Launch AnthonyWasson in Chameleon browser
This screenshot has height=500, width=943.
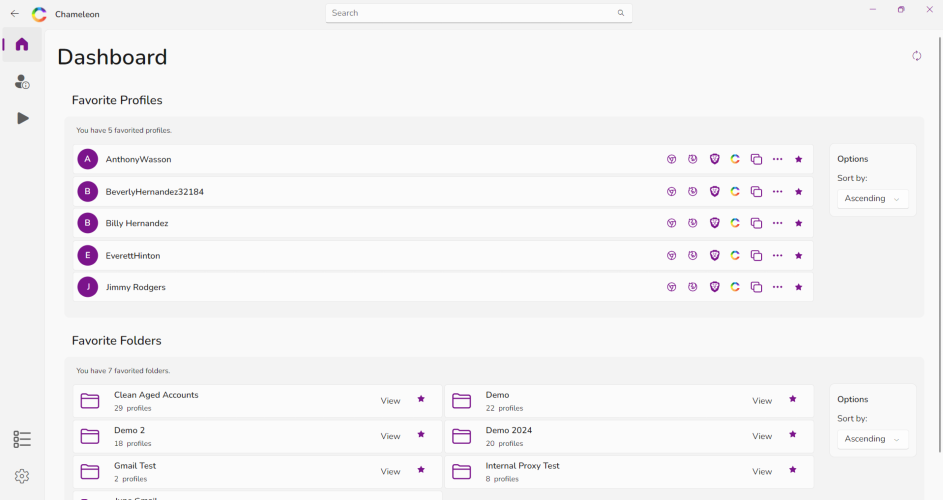tap(735, 159)
